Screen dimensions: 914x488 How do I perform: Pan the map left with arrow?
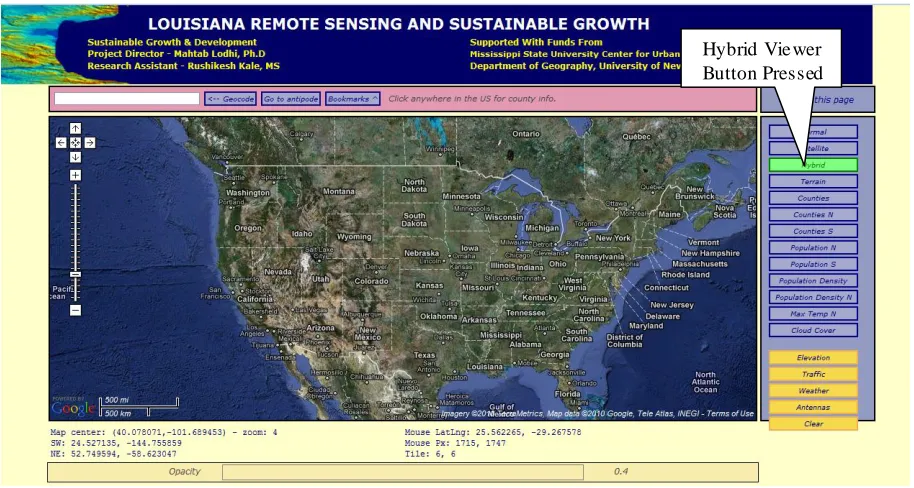(61, 143)
